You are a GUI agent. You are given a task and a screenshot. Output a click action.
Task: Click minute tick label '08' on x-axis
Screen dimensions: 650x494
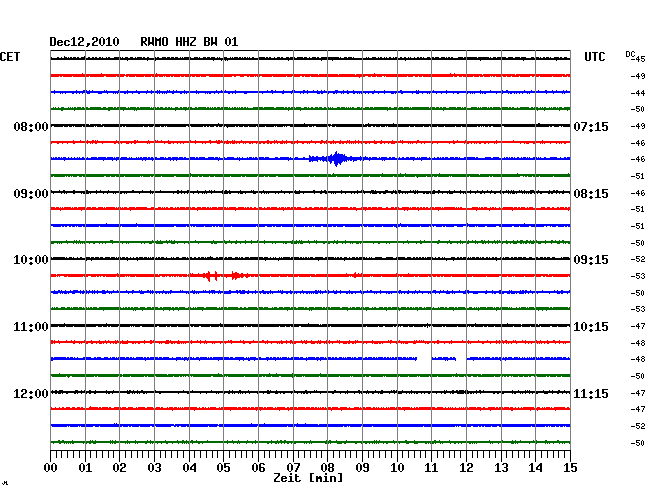click(x=327, y=468)
